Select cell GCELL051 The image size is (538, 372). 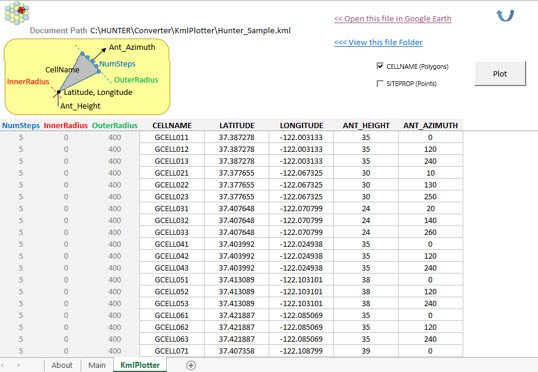point(172,280)
